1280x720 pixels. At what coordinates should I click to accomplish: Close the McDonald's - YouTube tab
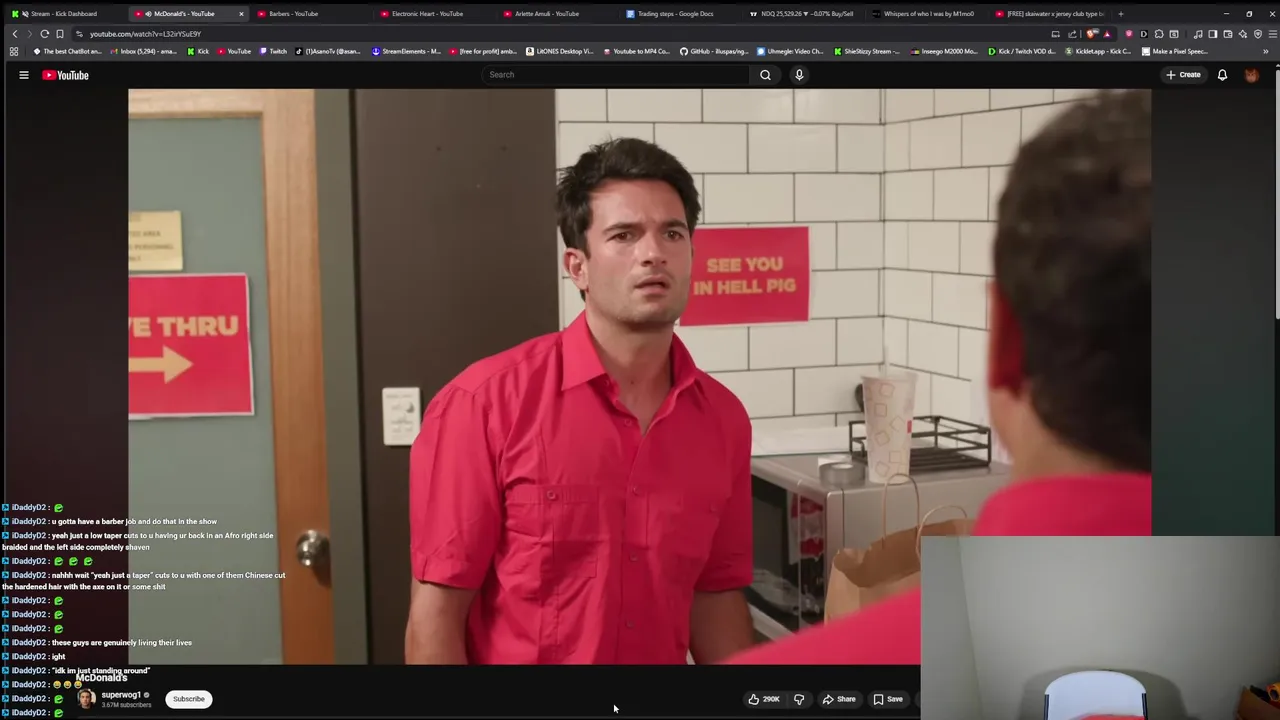tap(240, 14)
